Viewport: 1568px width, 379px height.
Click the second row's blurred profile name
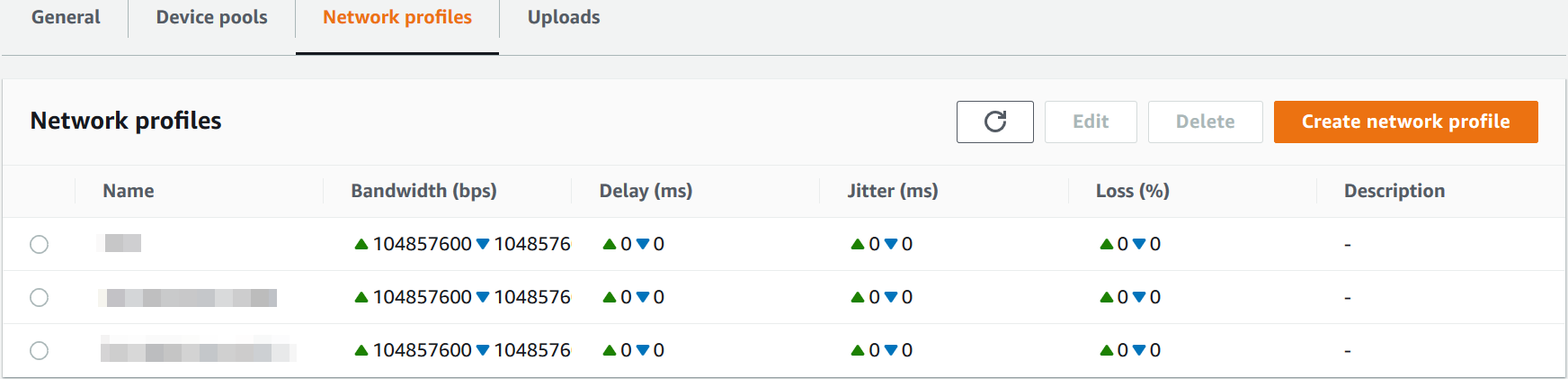pos(192,297)
